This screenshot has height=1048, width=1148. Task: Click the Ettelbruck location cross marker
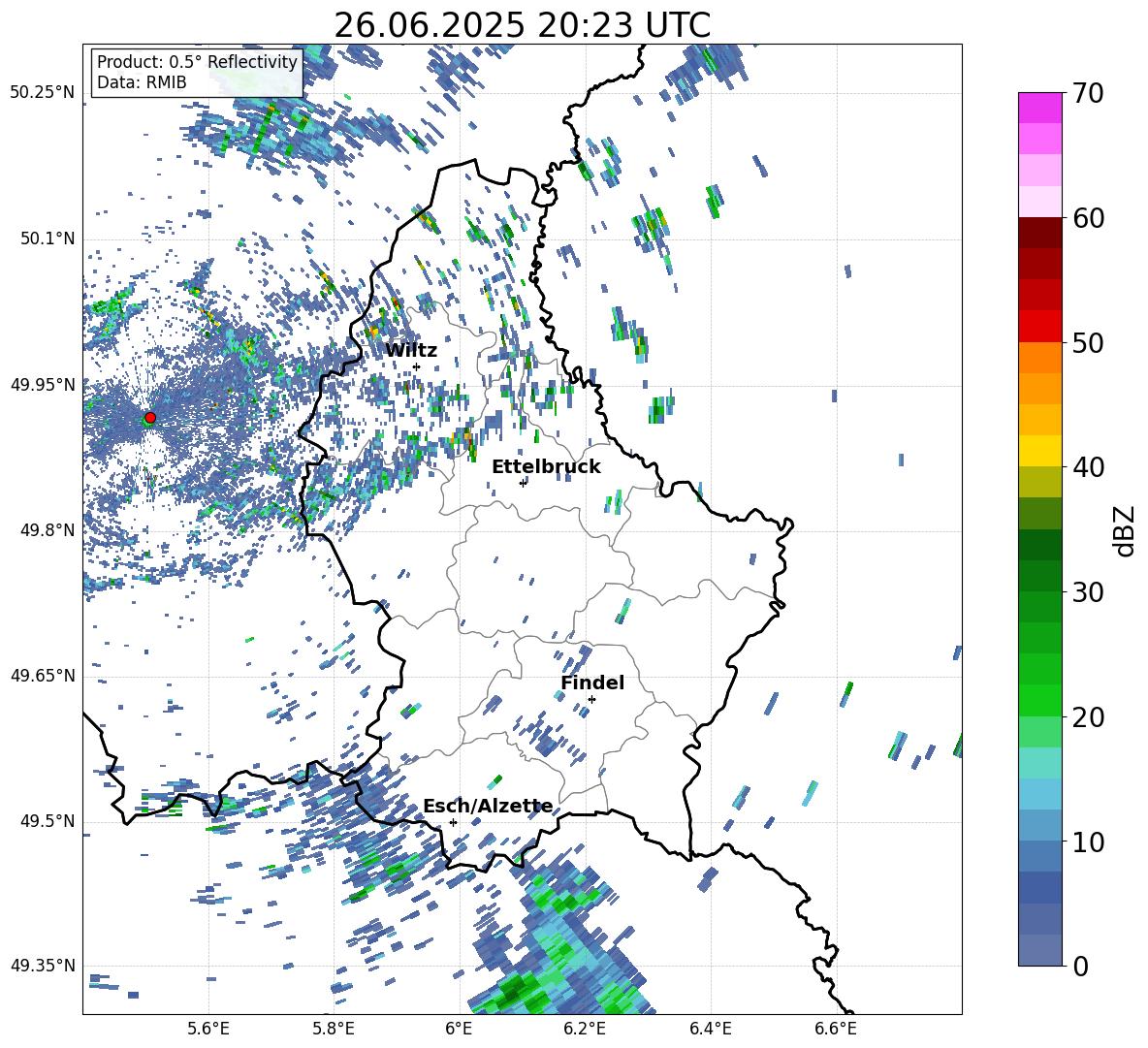[523, 483]
